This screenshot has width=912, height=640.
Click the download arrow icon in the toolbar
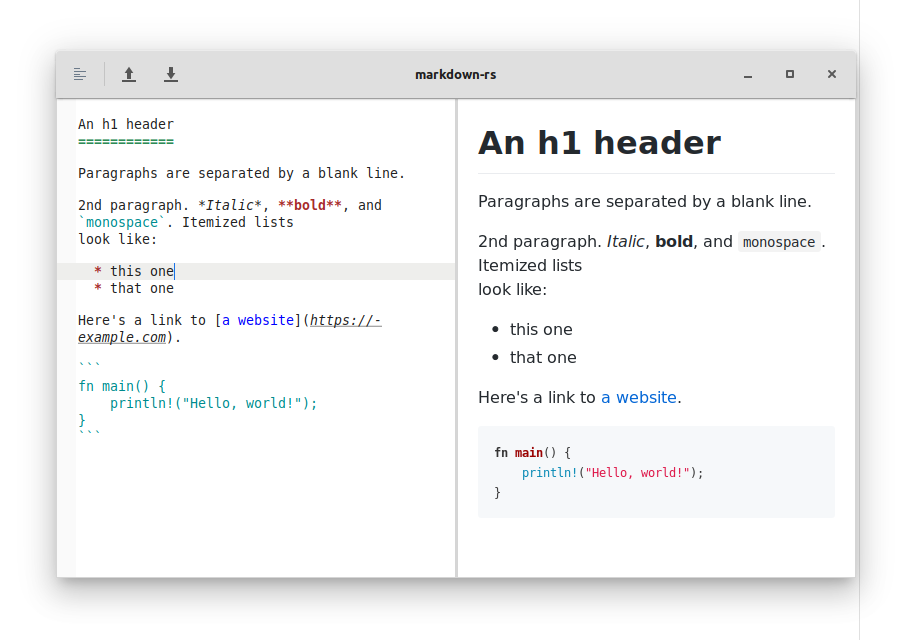click(170, 74)
